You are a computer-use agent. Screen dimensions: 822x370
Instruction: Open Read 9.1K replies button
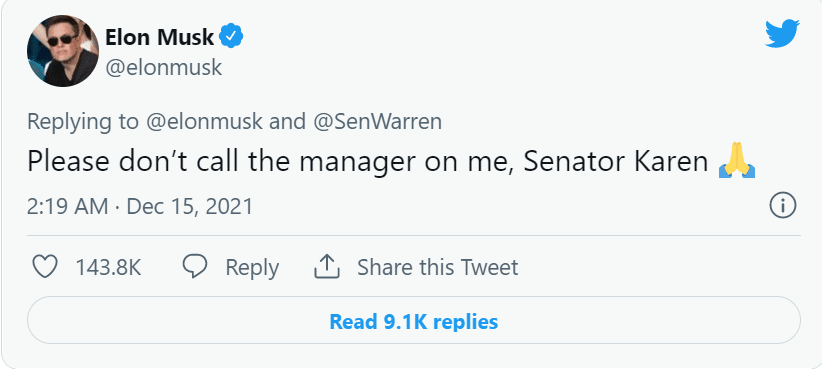(x=414, y=321)
